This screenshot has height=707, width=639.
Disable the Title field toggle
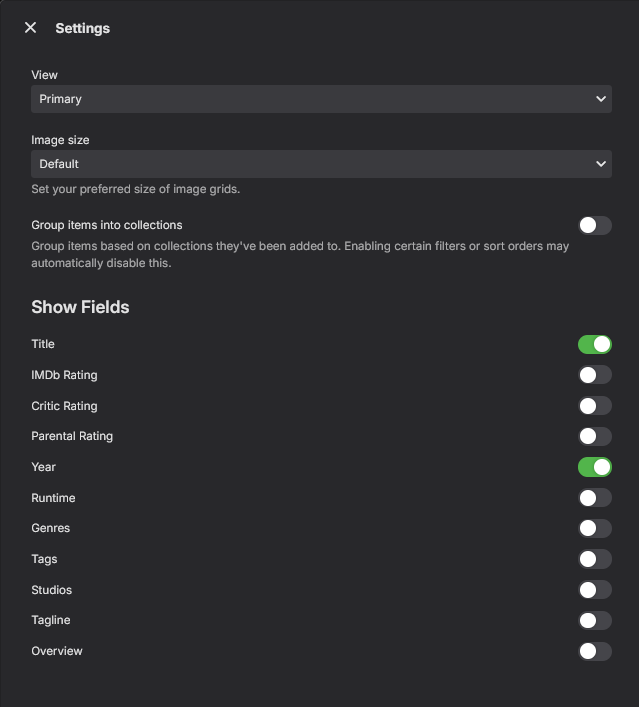click(594, 344)
